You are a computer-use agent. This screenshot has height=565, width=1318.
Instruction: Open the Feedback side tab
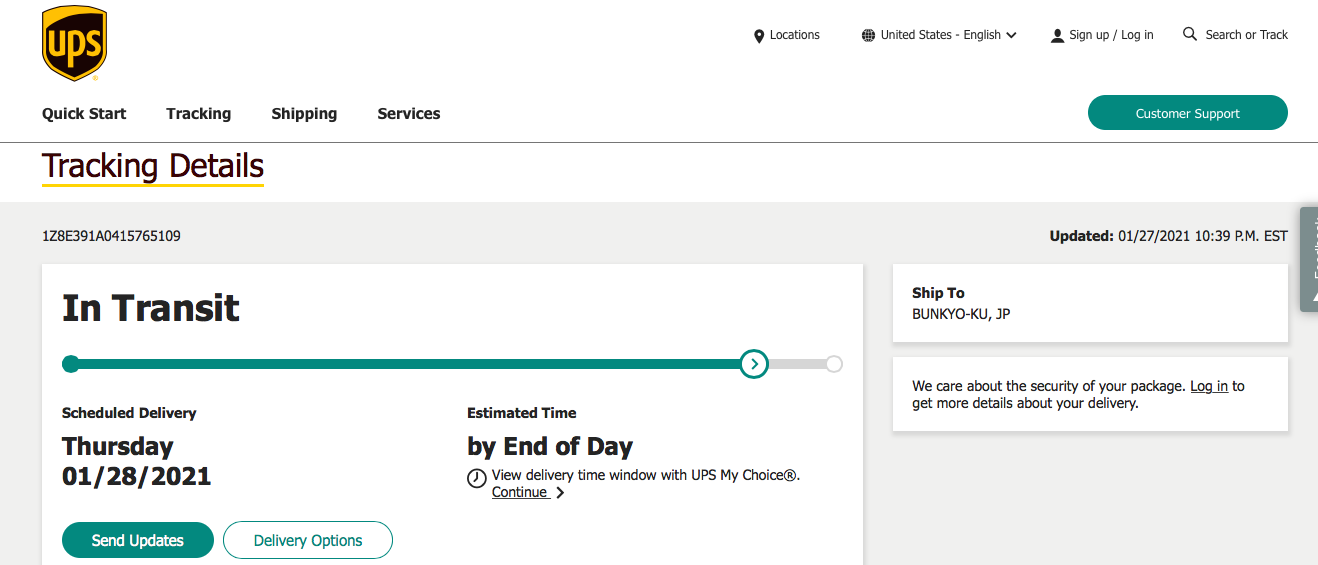click(x=1308, y=259)
